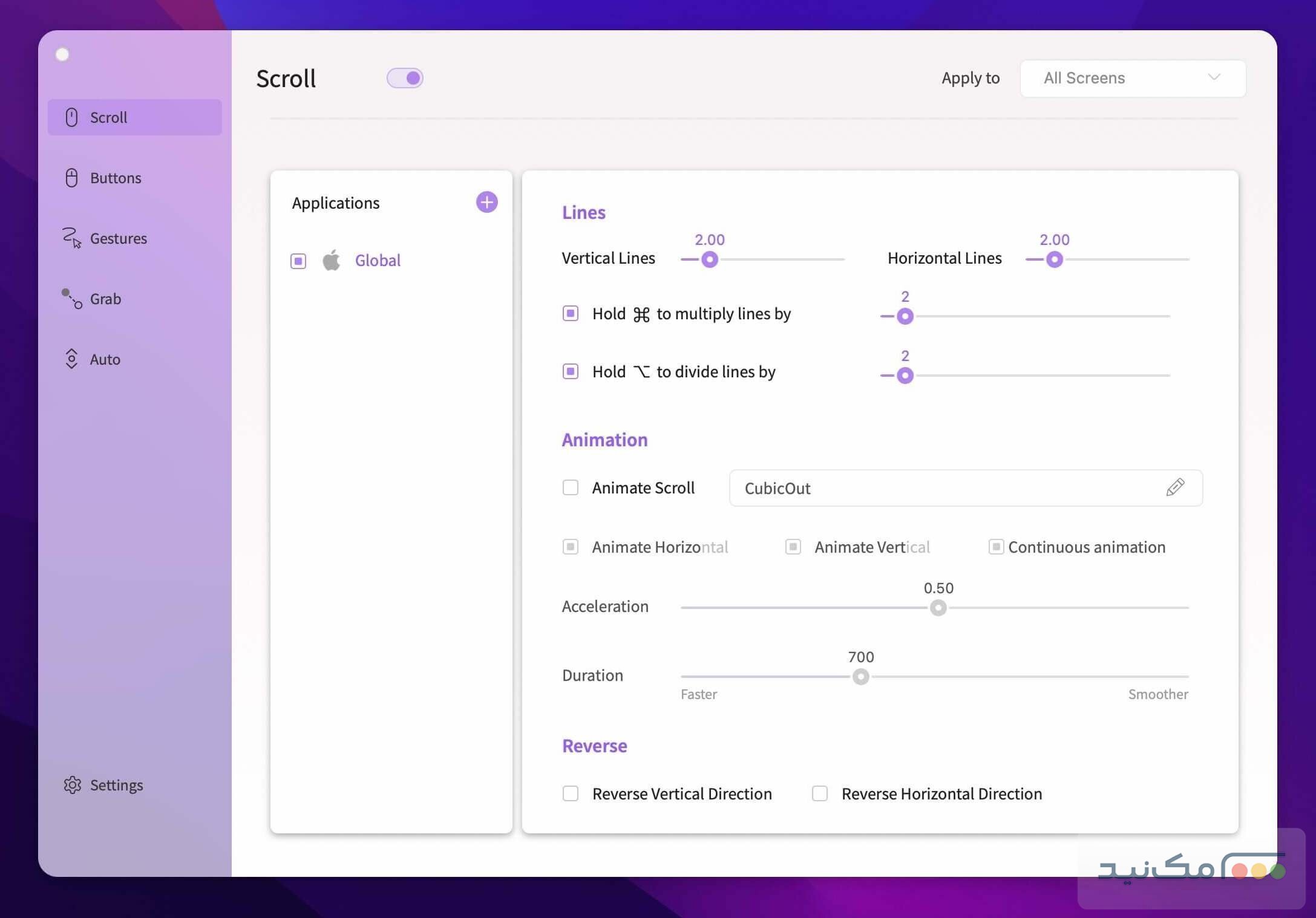
Task: Switch to the Gestures section
Action: coord(119,238)
